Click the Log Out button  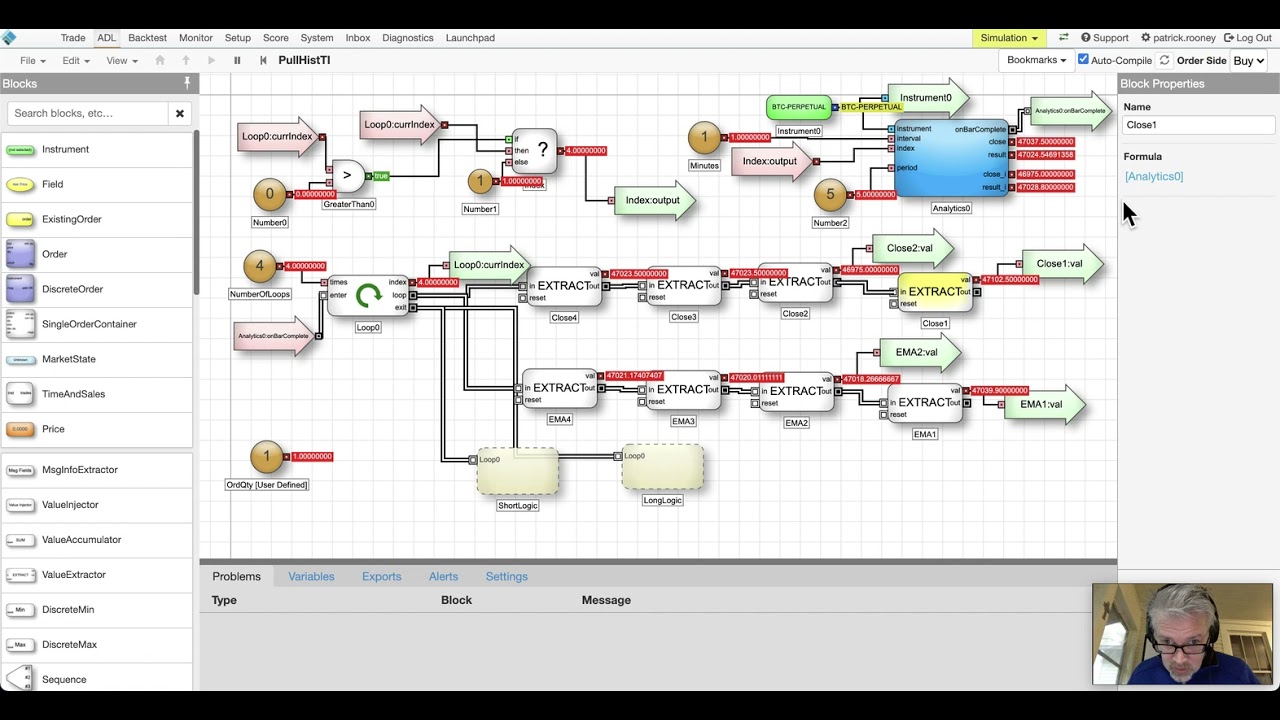[1247, 38]
